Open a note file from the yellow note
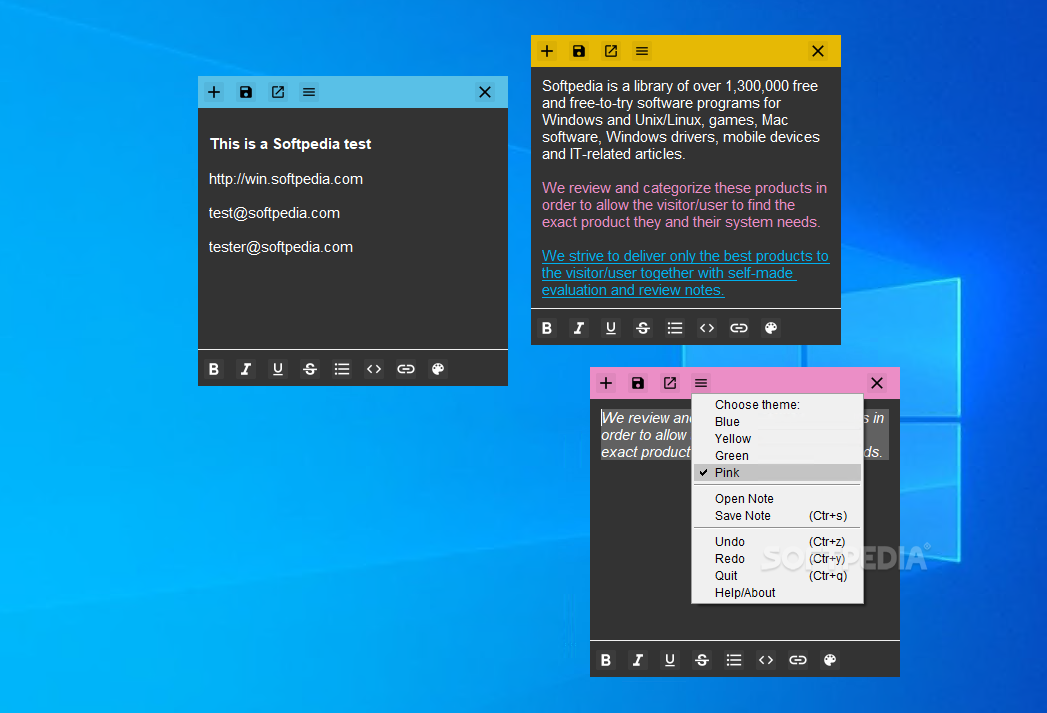The width and height of the screenshot is (1047, 713). (611, 51)
